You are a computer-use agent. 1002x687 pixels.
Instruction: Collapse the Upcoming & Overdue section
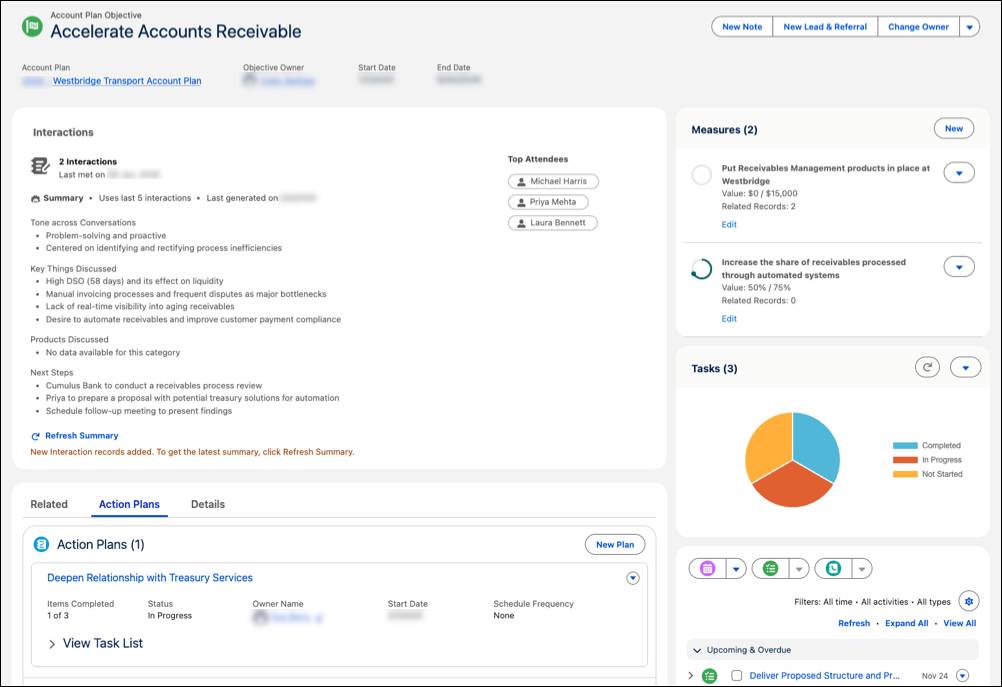tap(695, 650)
